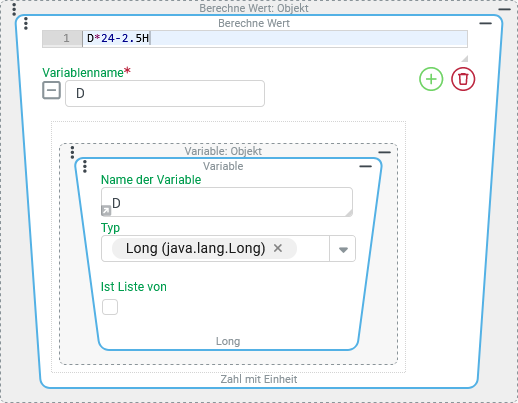The width and height of the screenshot is (518, 403).
Task: Click drag handle of Variable: Objekt panel
Action: click(72, 152)
